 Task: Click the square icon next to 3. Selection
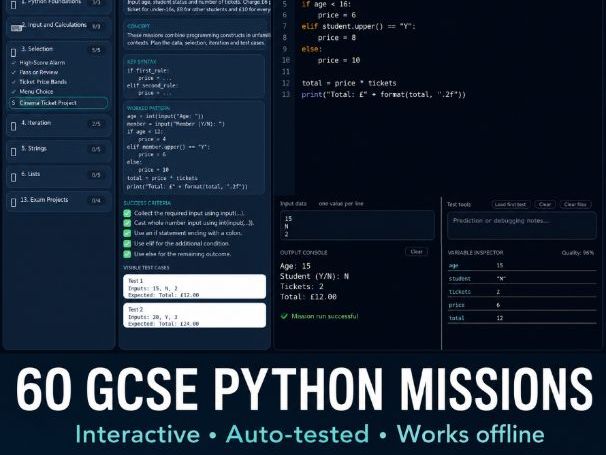point(14,52)
